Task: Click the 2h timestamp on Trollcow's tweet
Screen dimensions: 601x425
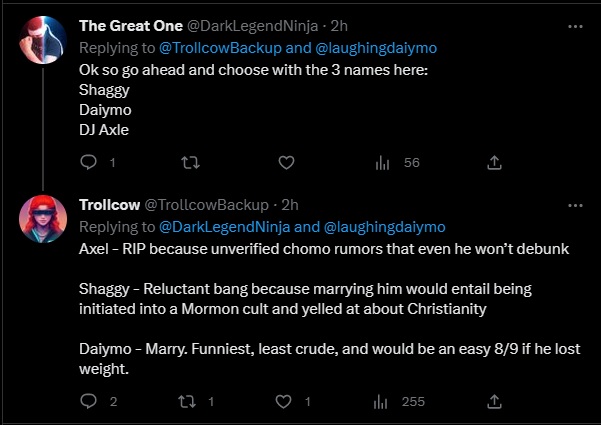Action: [290, 204]
